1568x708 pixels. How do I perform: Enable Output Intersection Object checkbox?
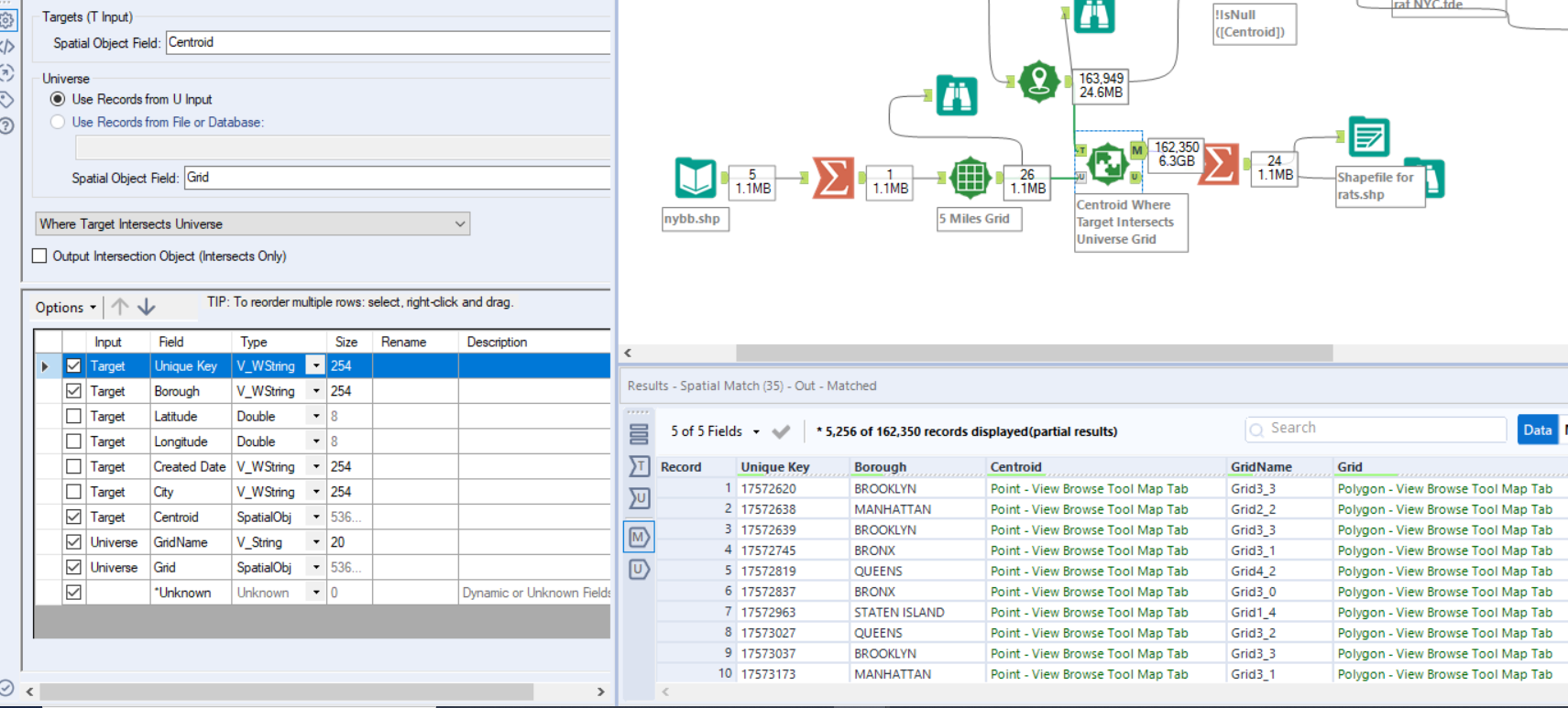[x=39, y=256]
